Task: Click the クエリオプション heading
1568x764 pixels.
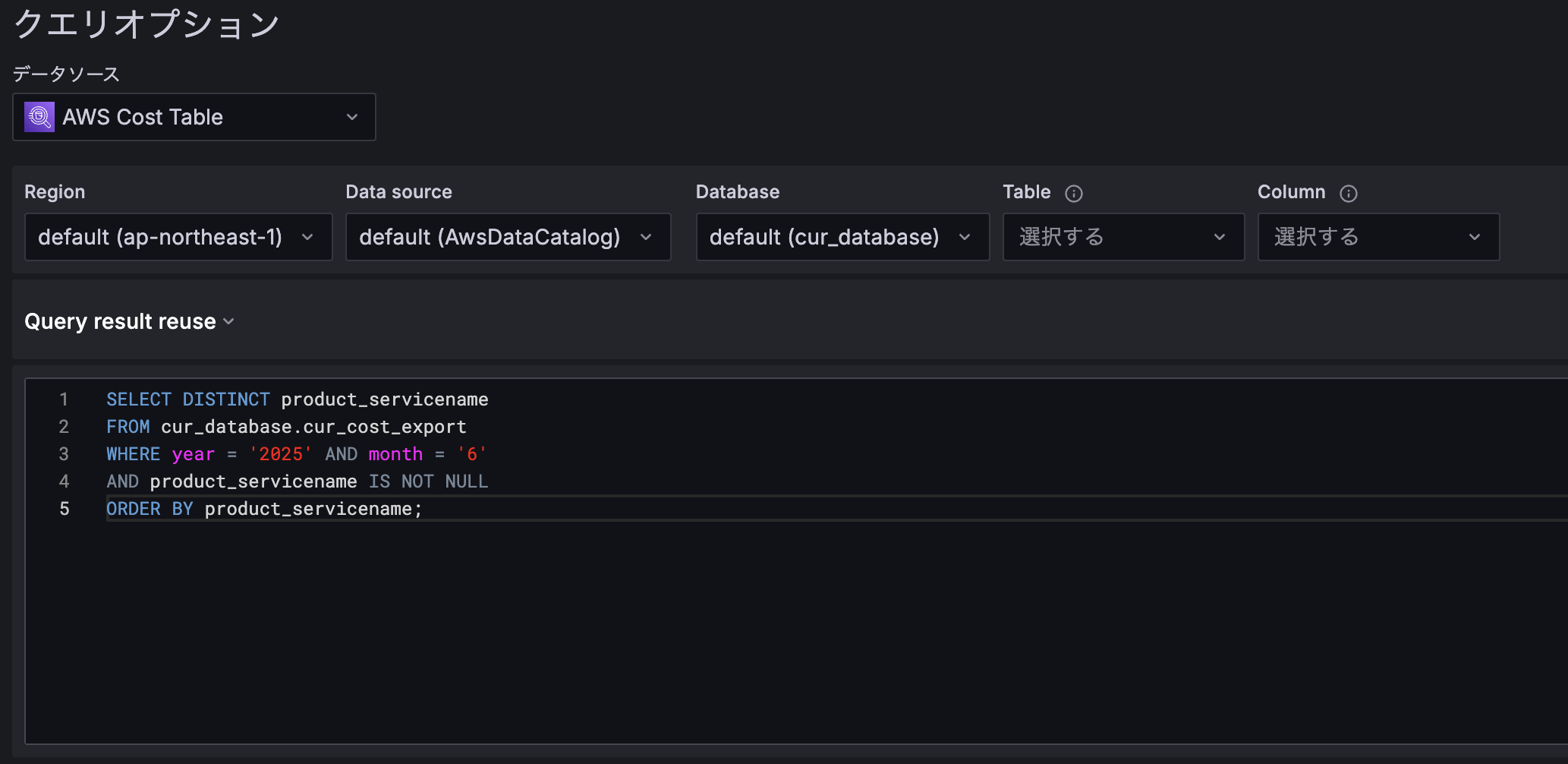Action: point(147,24)
